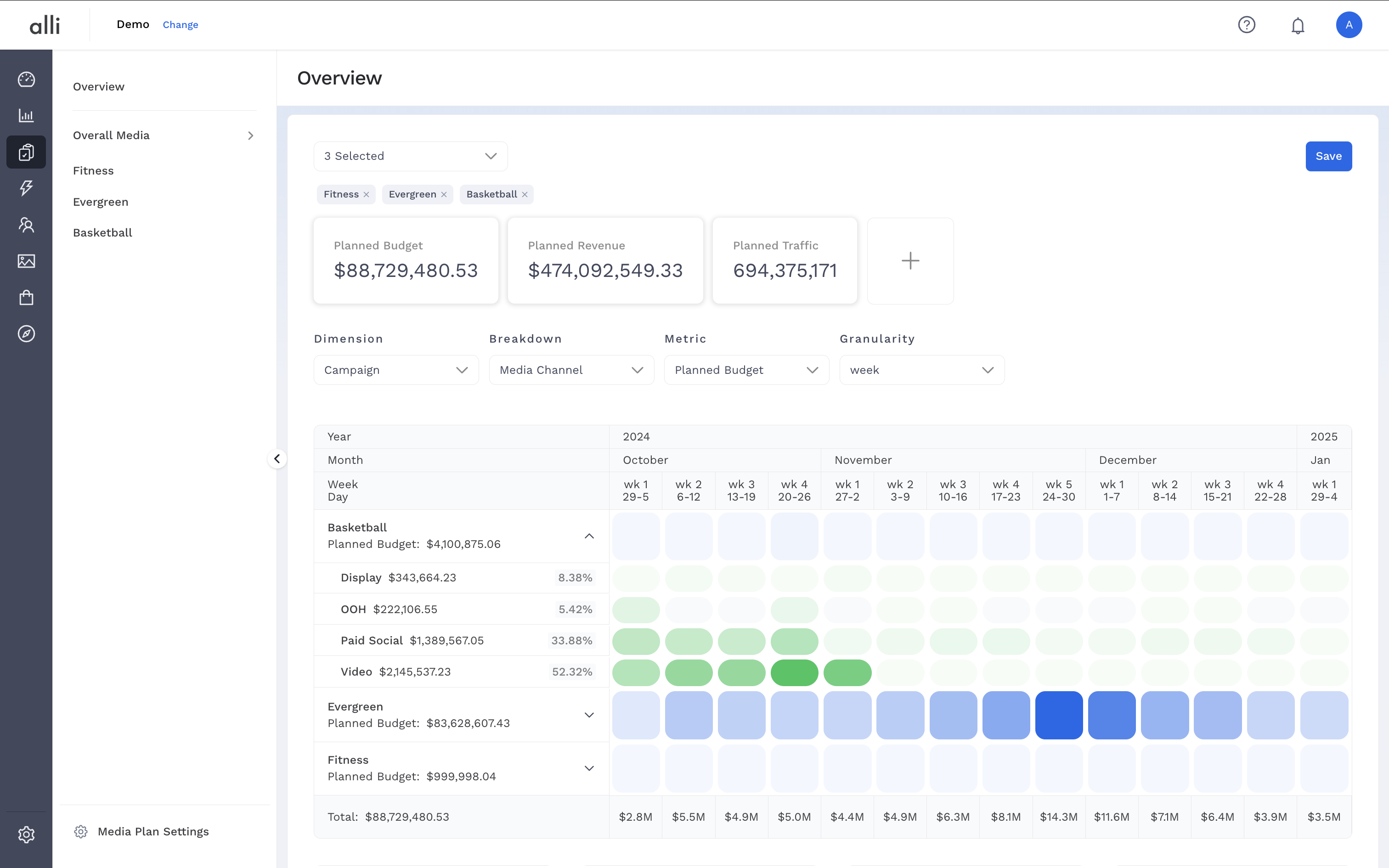
Task: Remove the Basketball filter tag
Action: tap(525, 195)
